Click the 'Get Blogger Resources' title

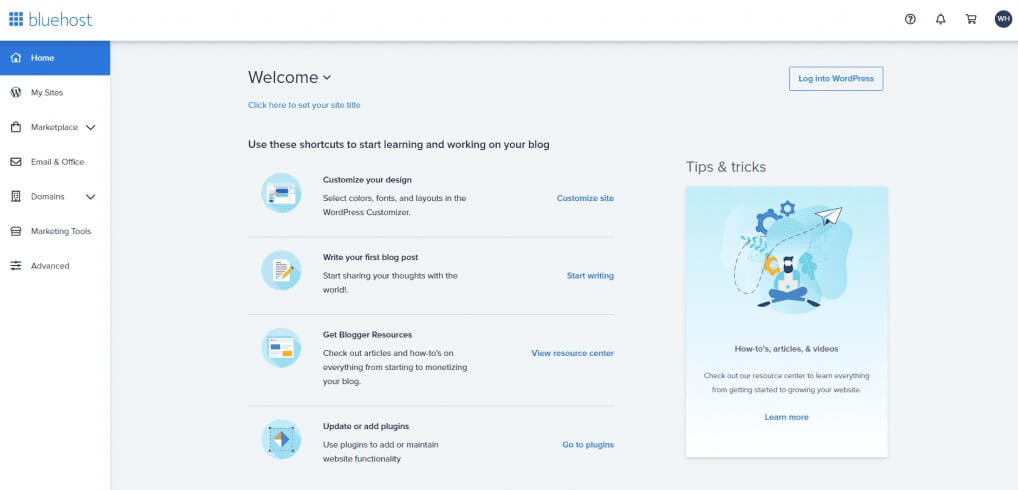(x=367, y=335)
